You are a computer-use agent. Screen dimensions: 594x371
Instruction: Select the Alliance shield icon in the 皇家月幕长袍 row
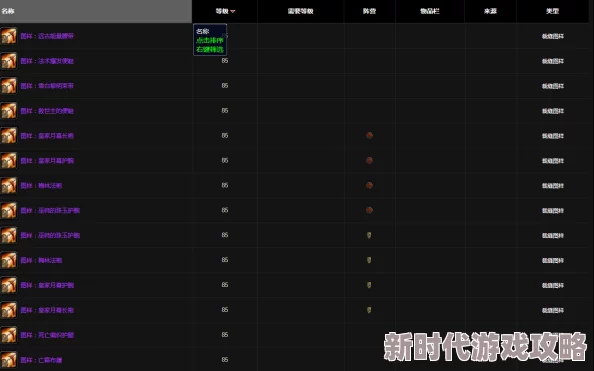(369, 310)
